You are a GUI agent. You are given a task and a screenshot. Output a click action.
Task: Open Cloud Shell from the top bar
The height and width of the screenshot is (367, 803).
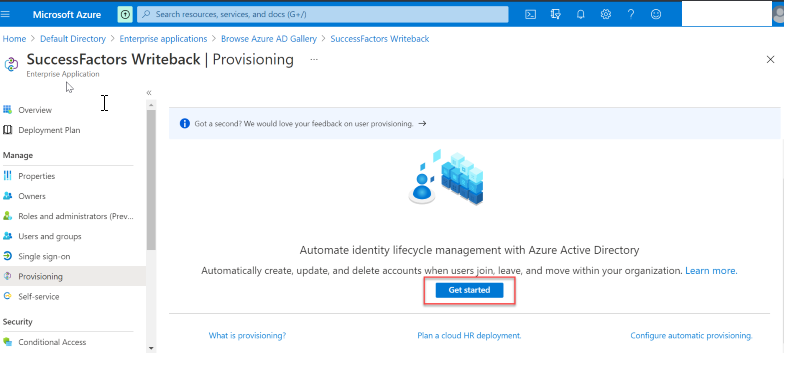[531, 14]
